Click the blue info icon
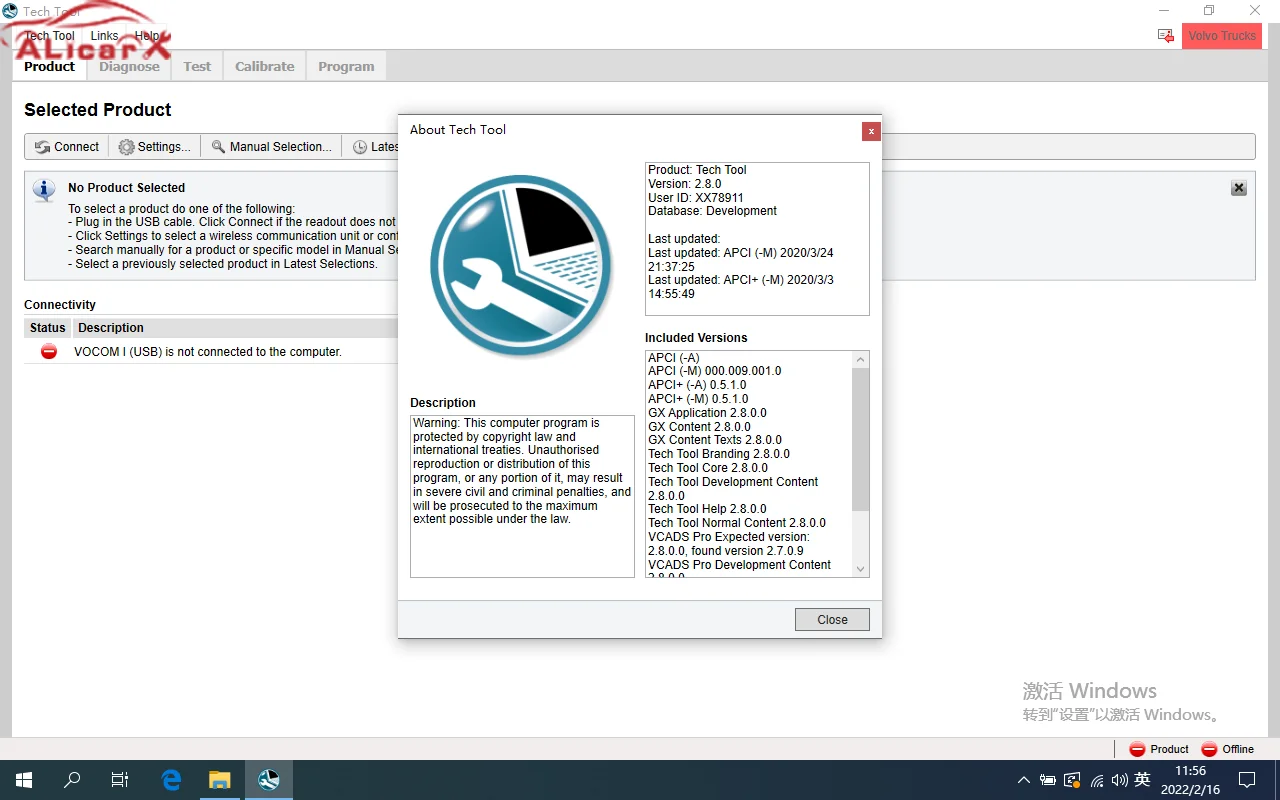Screen dimensions: 1280x800 point(44,190)
